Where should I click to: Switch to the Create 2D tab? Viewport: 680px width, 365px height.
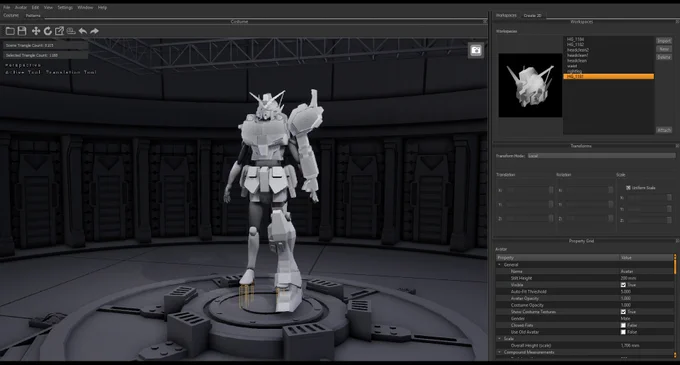pos(533,16)
